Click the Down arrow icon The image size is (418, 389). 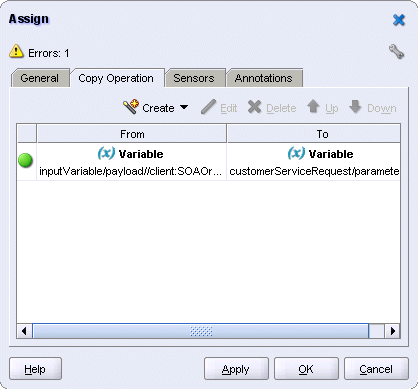(x=355, y=107)
